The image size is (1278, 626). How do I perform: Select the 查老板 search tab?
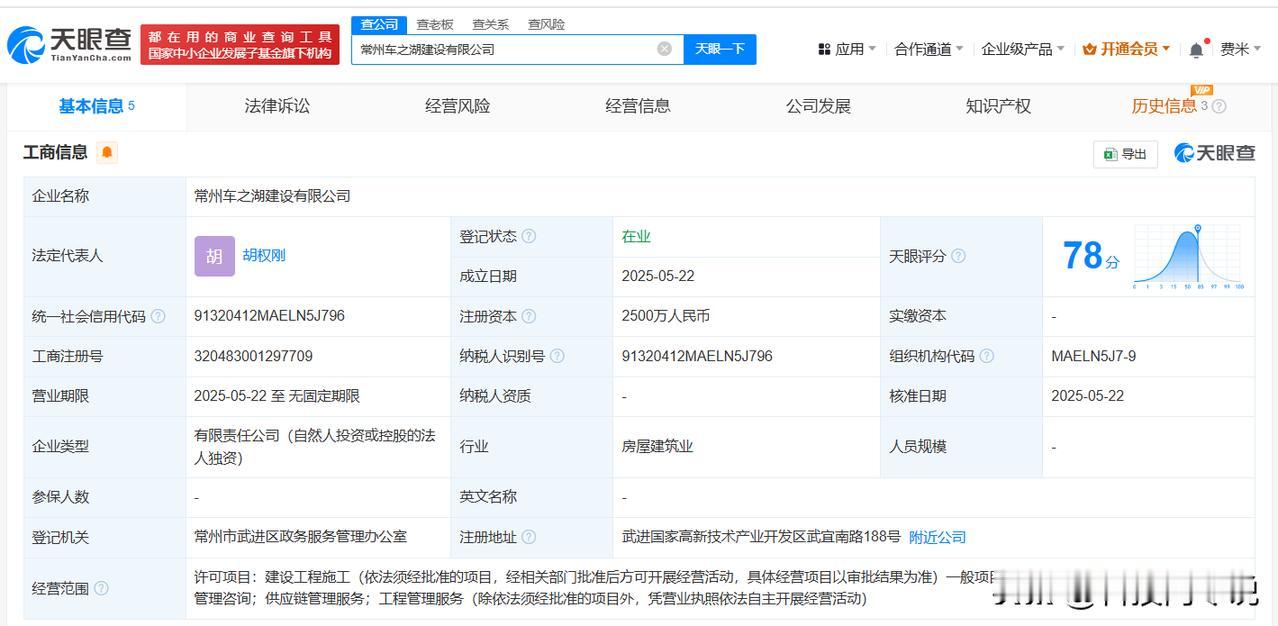pos(435,24)
